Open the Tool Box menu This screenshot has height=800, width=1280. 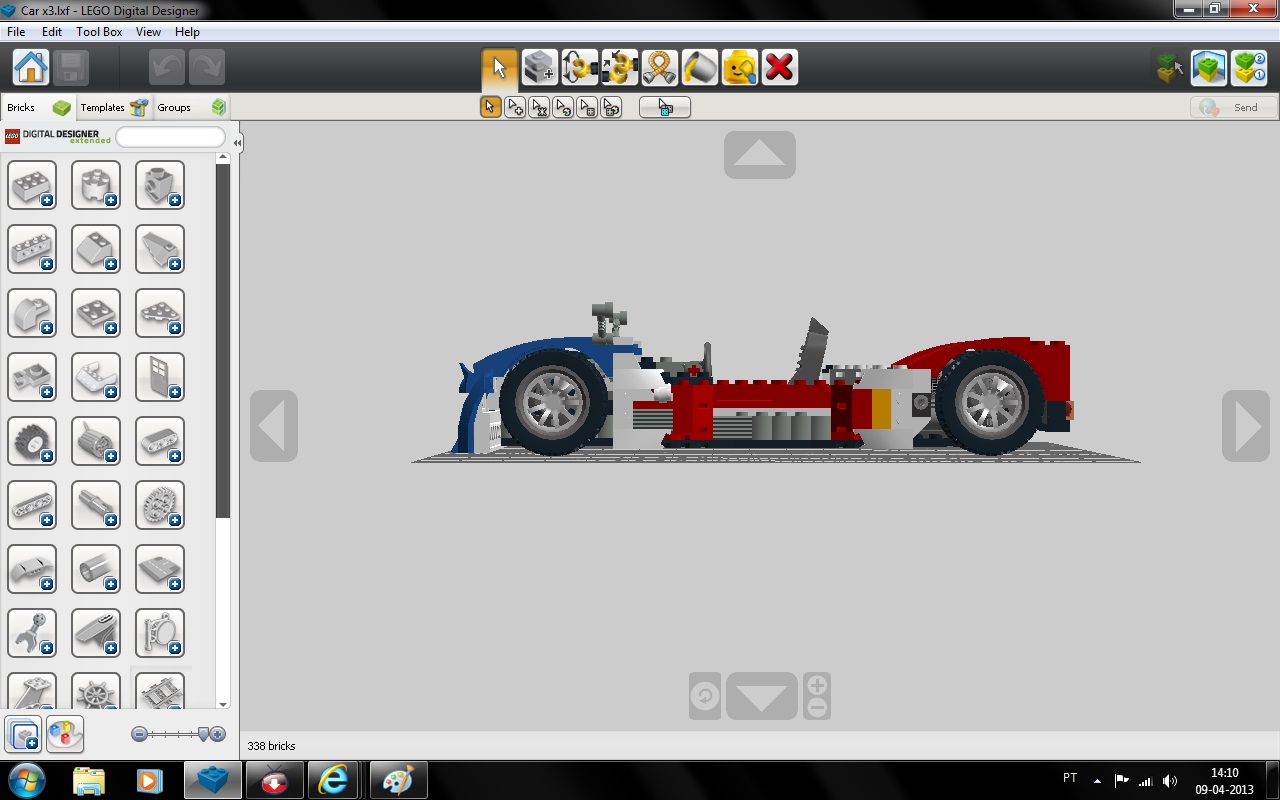coord(99,32)
